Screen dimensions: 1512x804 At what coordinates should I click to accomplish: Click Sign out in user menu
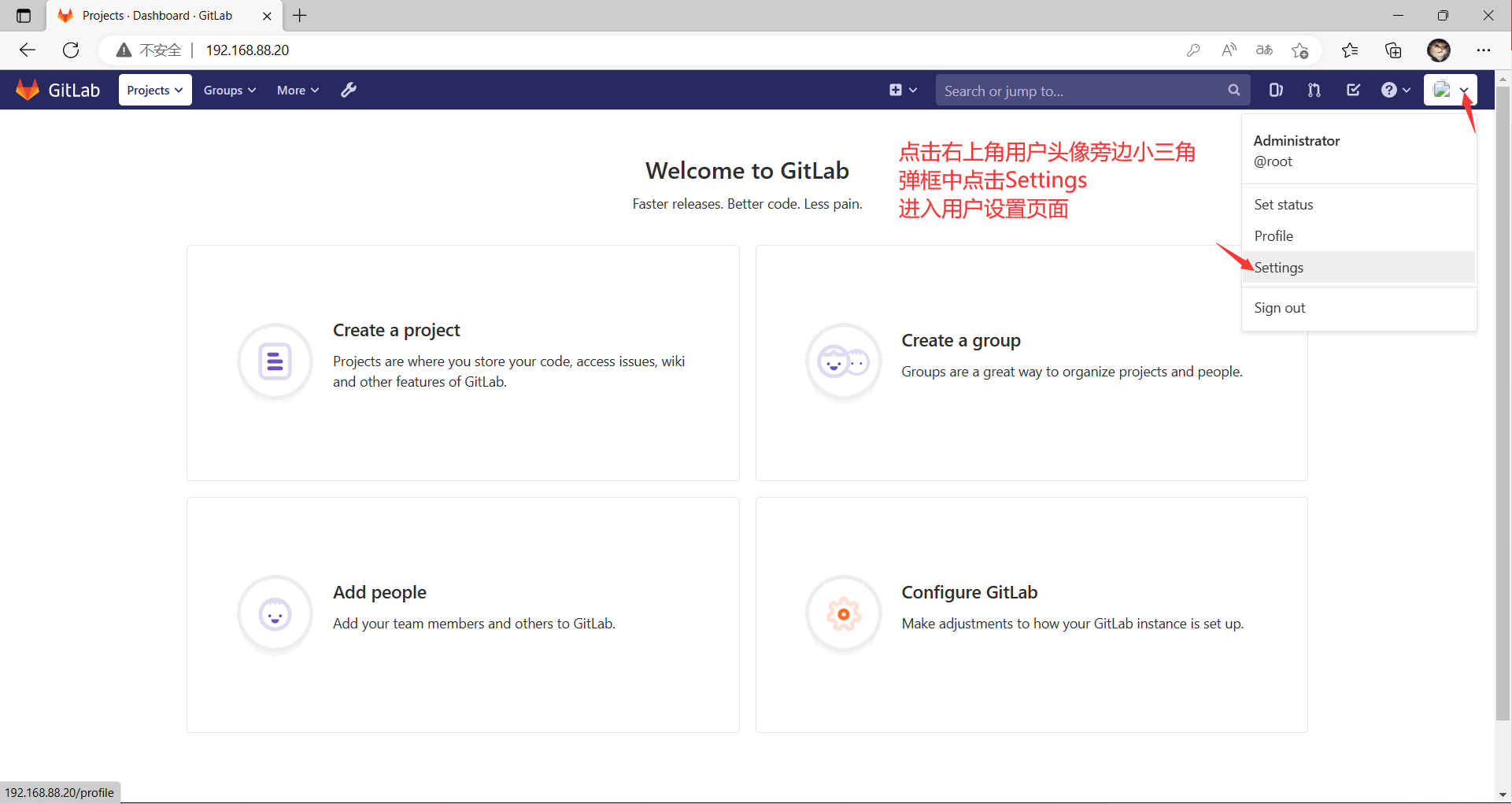pyautogui.click(x=1280, y=307)
